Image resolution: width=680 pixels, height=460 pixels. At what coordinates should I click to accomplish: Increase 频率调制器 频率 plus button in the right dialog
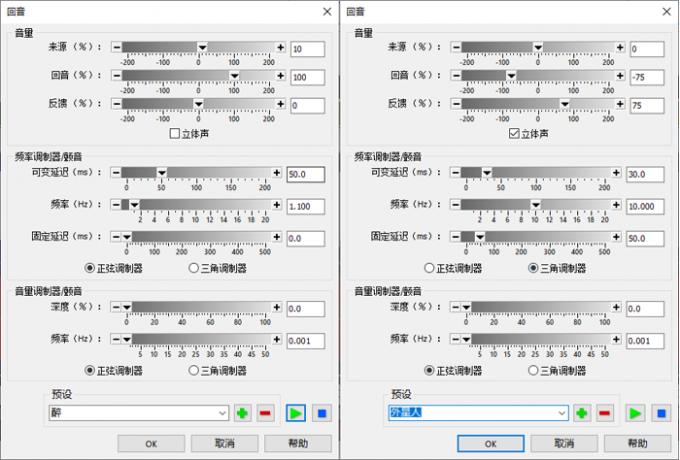coord(616,205)
